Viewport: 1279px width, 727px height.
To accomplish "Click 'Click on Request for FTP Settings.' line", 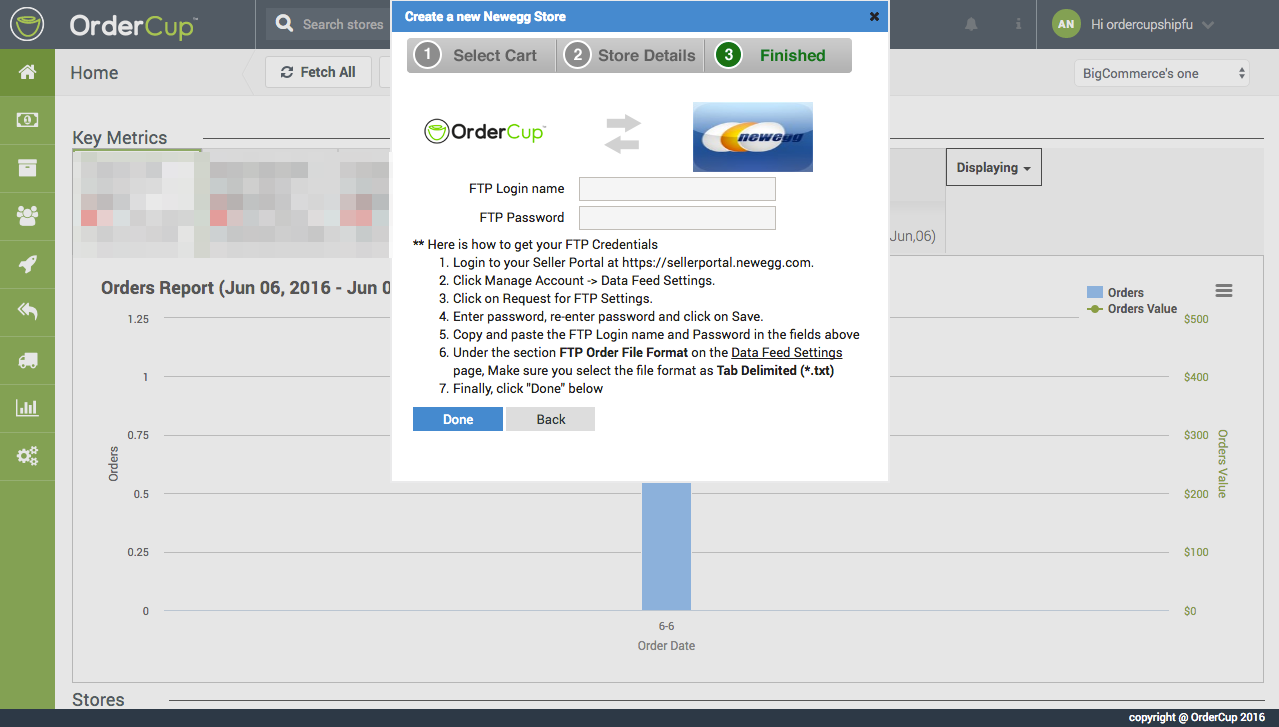I will (552, 299).
